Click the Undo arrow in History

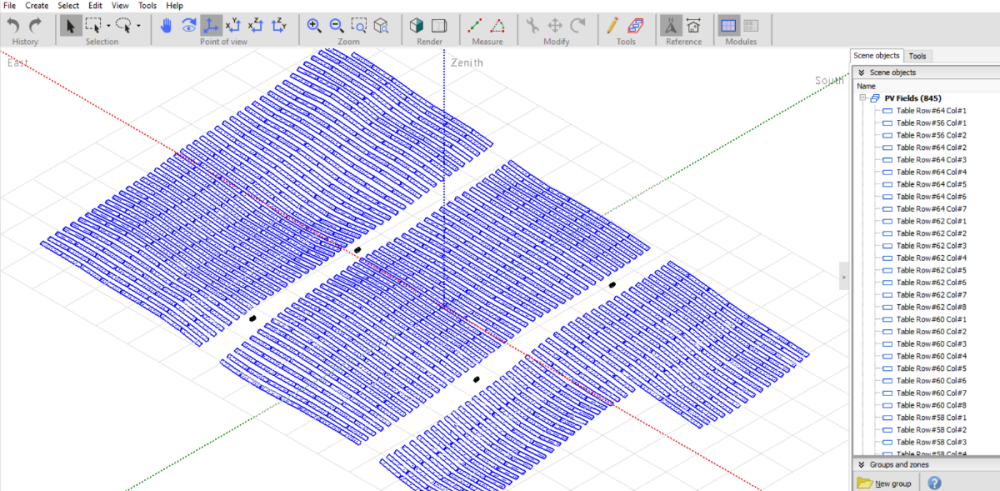[x=14, y=25]
